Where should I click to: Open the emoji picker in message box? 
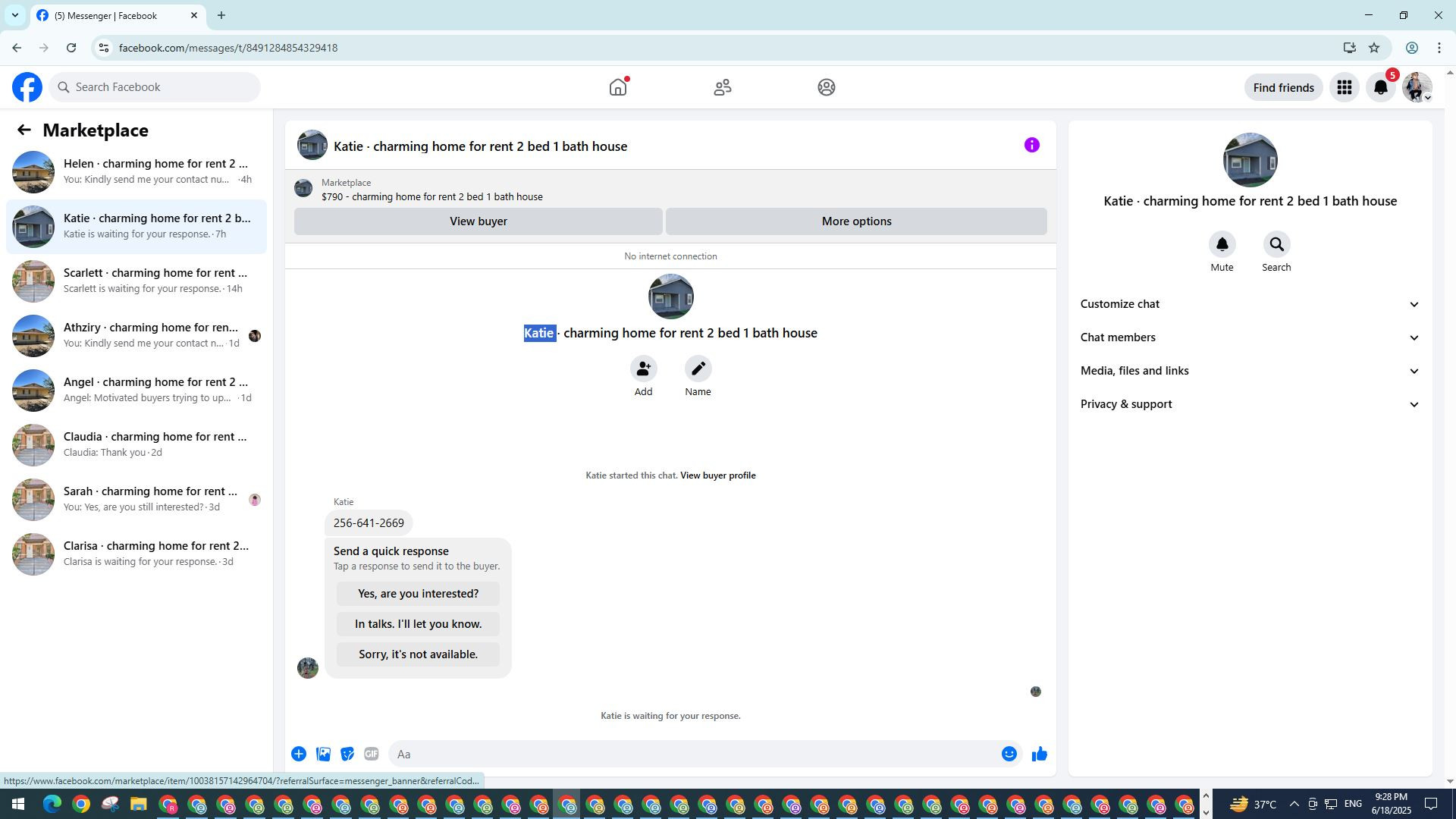(1009, 754)
